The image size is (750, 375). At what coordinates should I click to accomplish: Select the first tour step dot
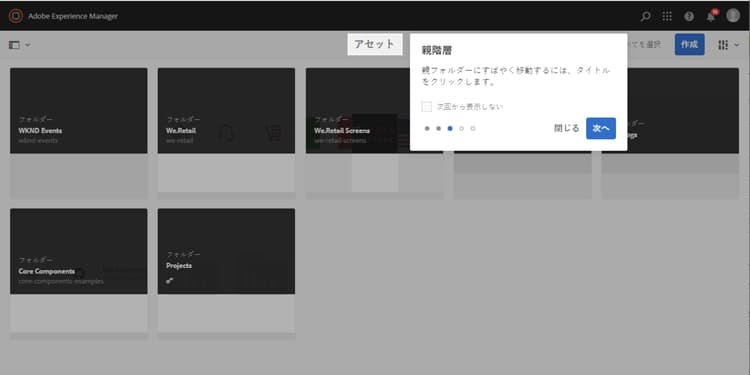tap(427, 128)
